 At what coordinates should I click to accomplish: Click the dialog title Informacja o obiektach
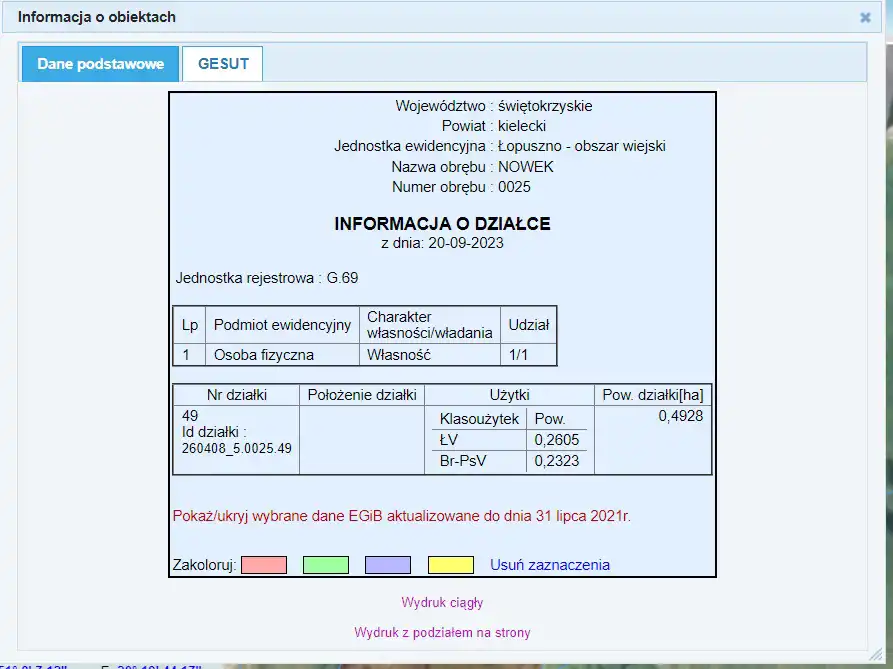point(97,17)
